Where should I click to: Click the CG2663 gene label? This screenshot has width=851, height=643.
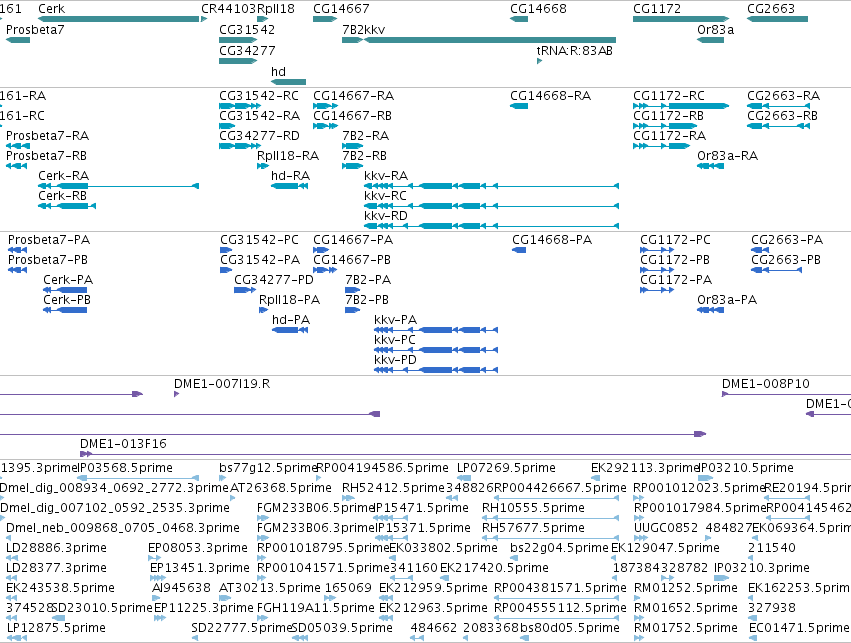(x=771, y=9)
